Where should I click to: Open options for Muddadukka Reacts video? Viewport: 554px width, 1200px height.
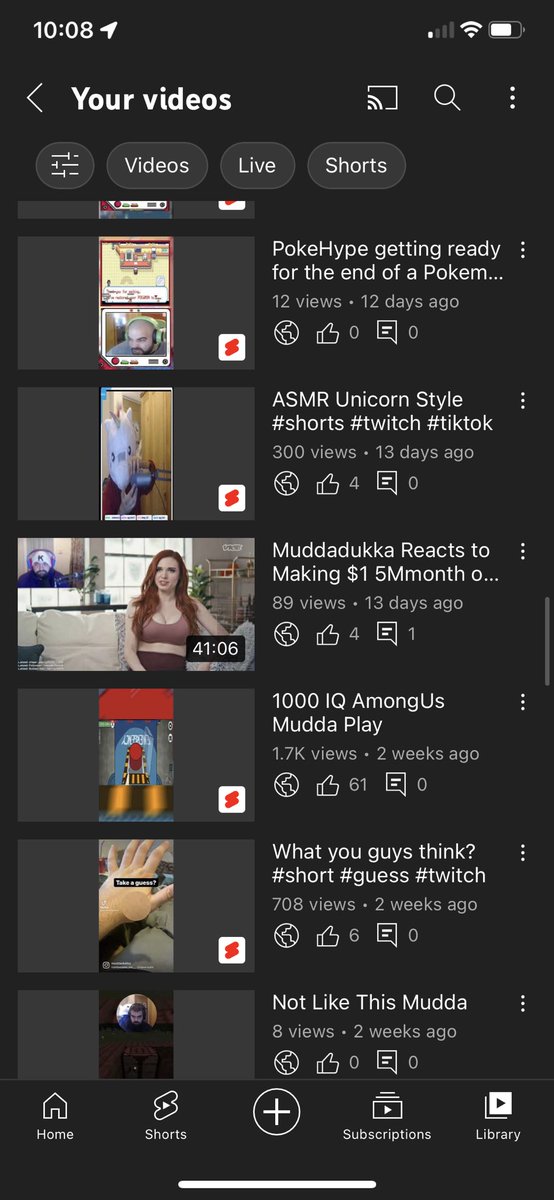[x=522, y=551]
